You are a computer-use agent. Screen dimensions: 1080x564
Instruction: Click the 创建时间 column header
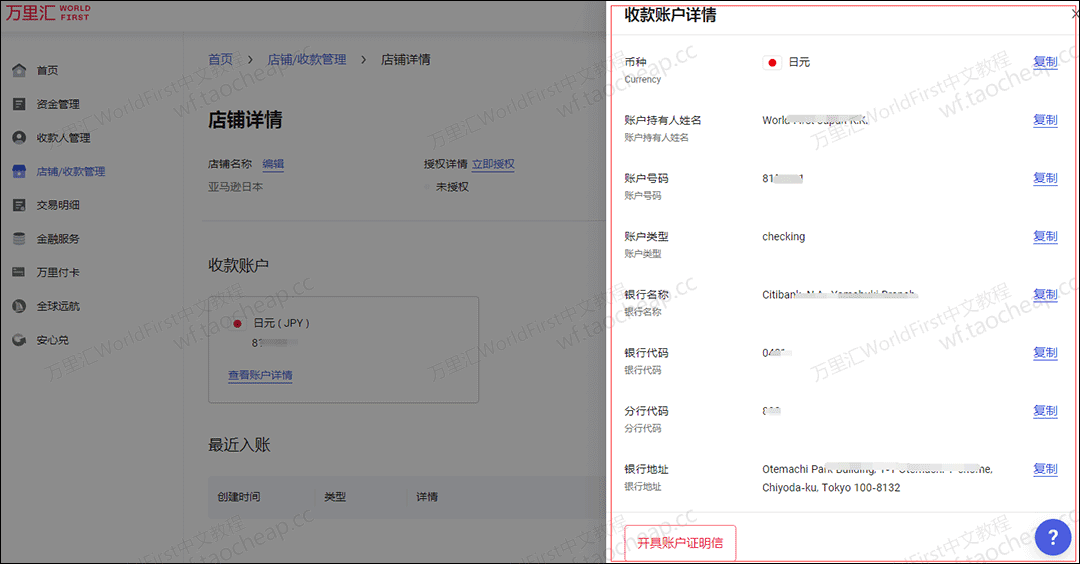click(x=239, y=497)
